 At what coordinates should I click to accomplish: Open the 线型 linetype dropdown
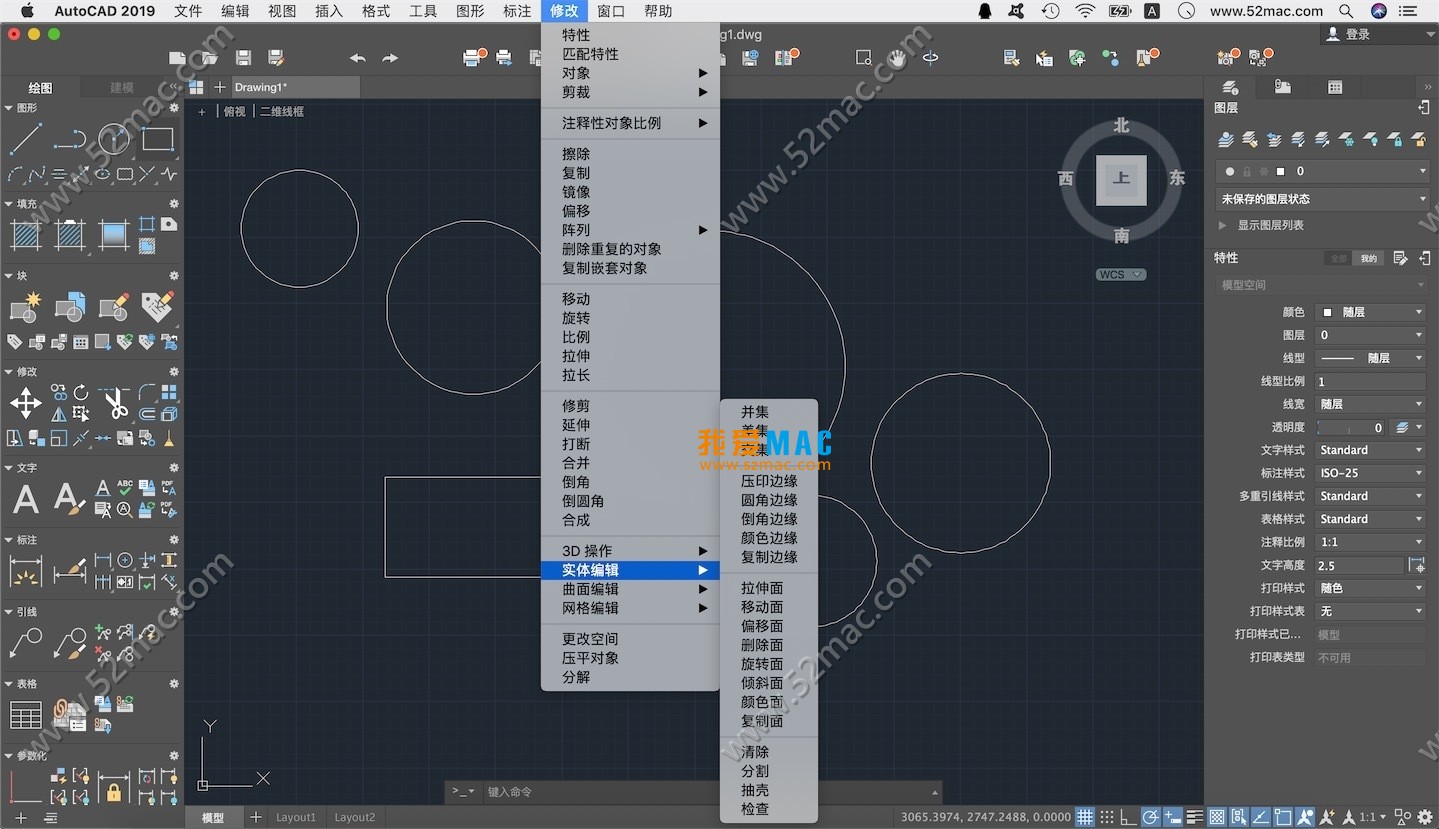pos(1370,358)
